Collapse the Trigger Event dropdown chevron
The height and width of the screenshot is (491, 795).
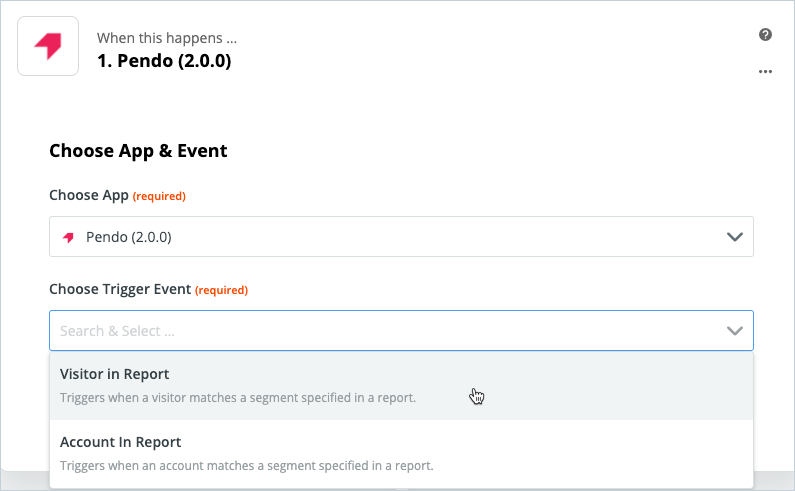[735, 331]
